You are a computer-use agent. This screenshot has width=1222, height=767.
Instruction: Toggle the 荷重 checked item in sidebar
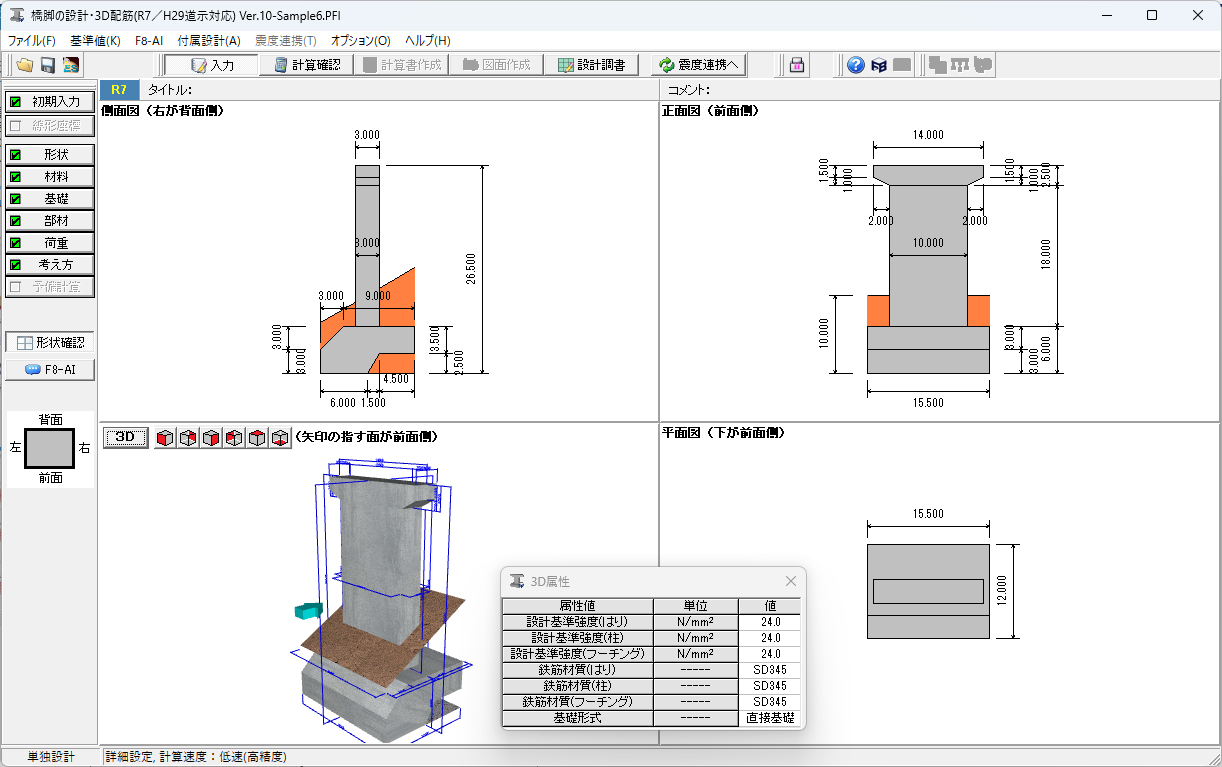[50, 242]
